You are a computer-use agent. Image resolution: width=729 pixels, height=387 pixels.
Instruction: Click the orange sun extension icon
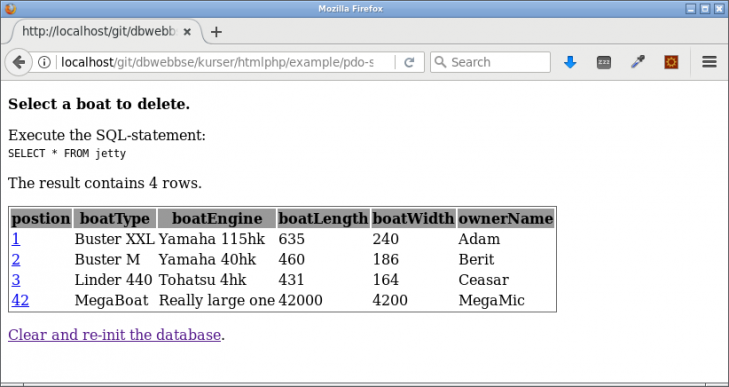click(x=671, y=62)
